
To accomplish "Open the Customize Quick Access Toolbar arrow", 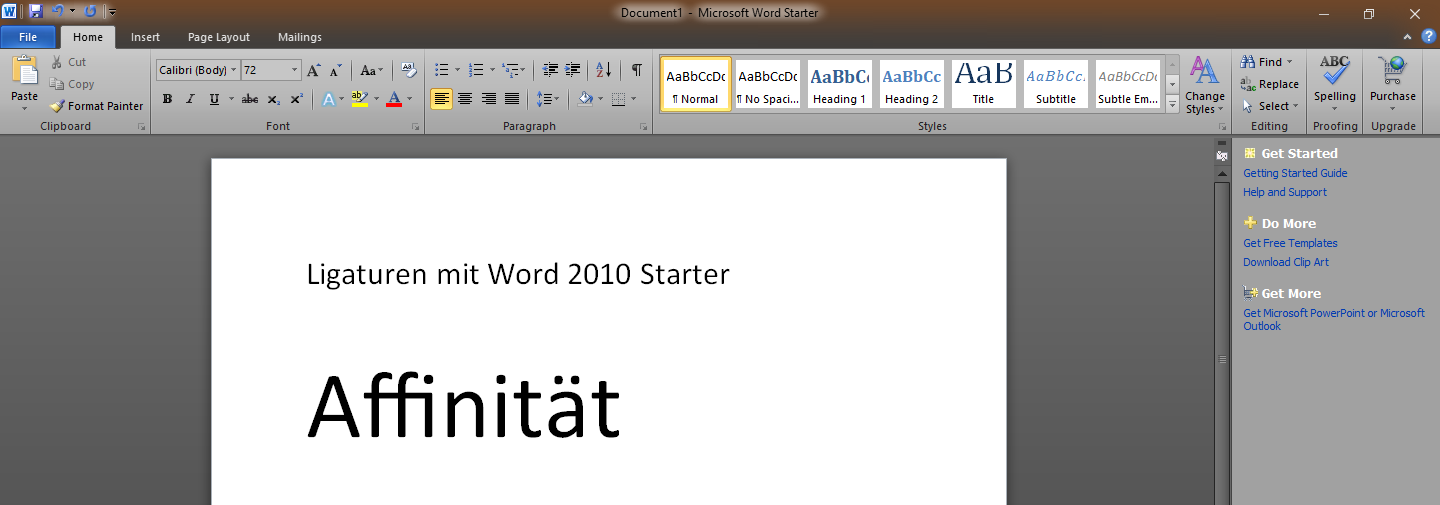I will click(112, 12).
